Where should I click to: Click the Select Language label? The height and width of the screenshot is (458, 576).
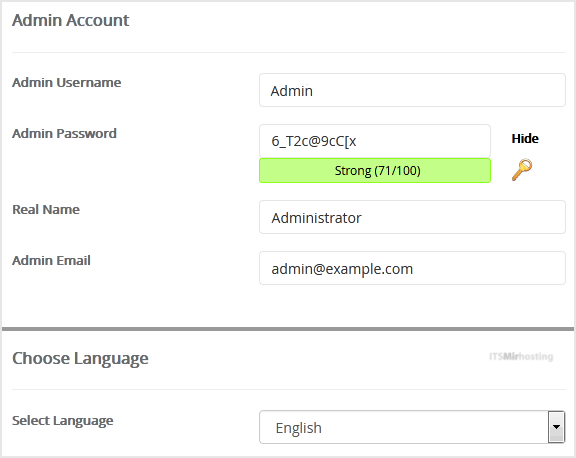point(62,421)
